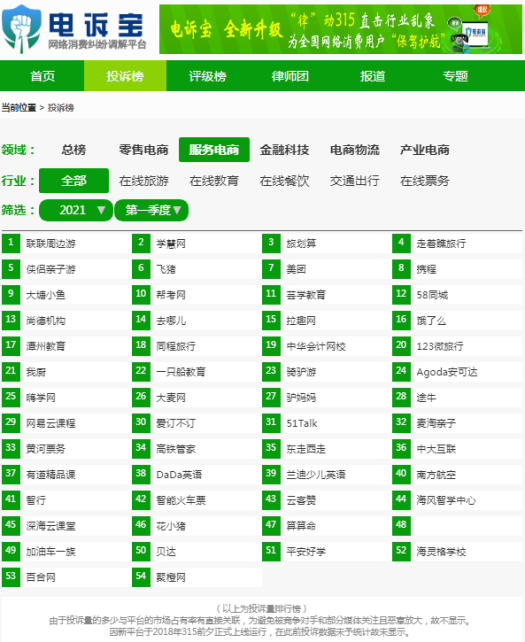Image resolution: width=525 pixels, height=642 pixels.
Task: Open rank 40 entry 南方航空
Action: coord(436,475)
